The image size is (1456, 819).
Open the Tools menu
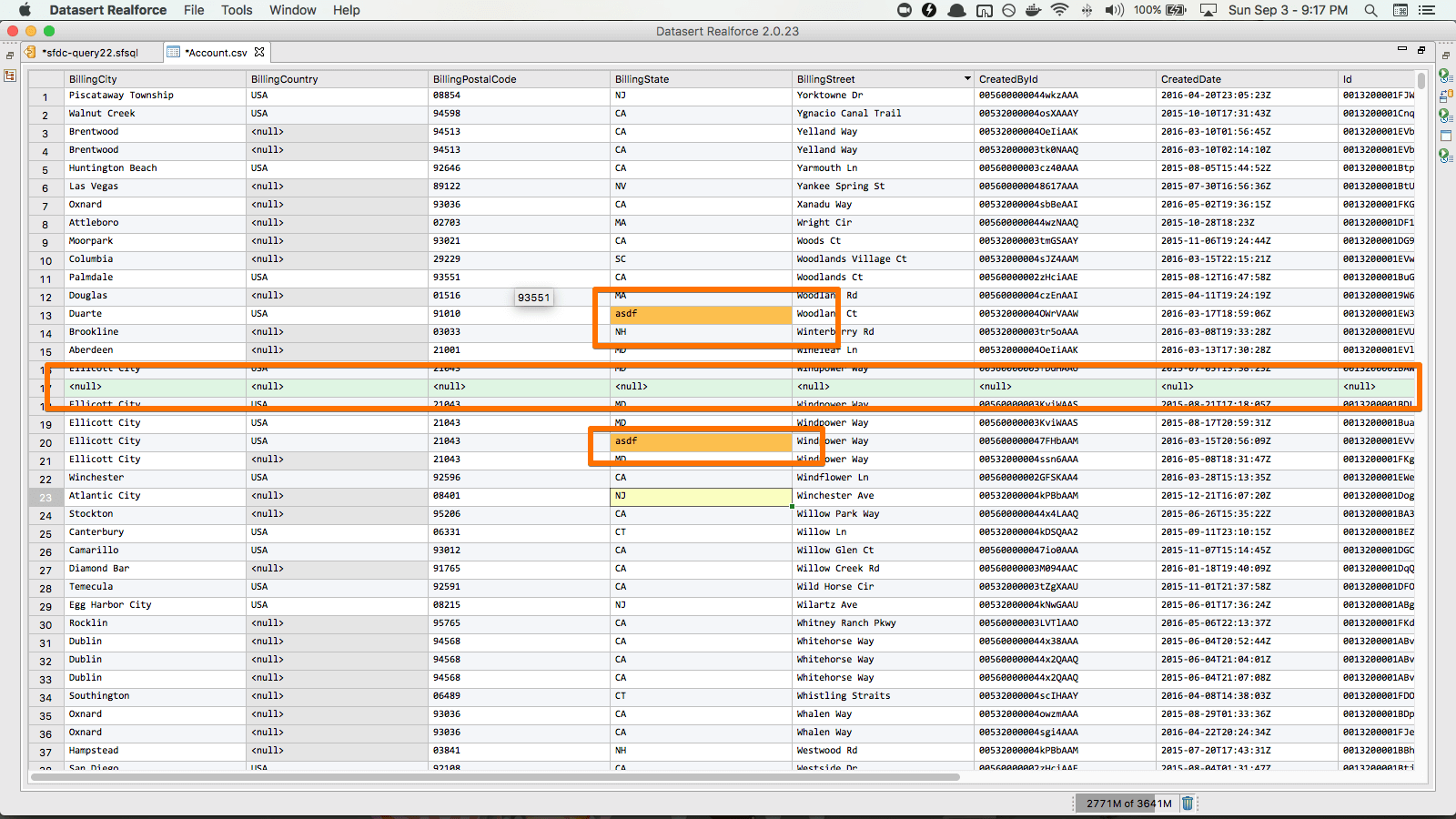click(x=237, y=10)
